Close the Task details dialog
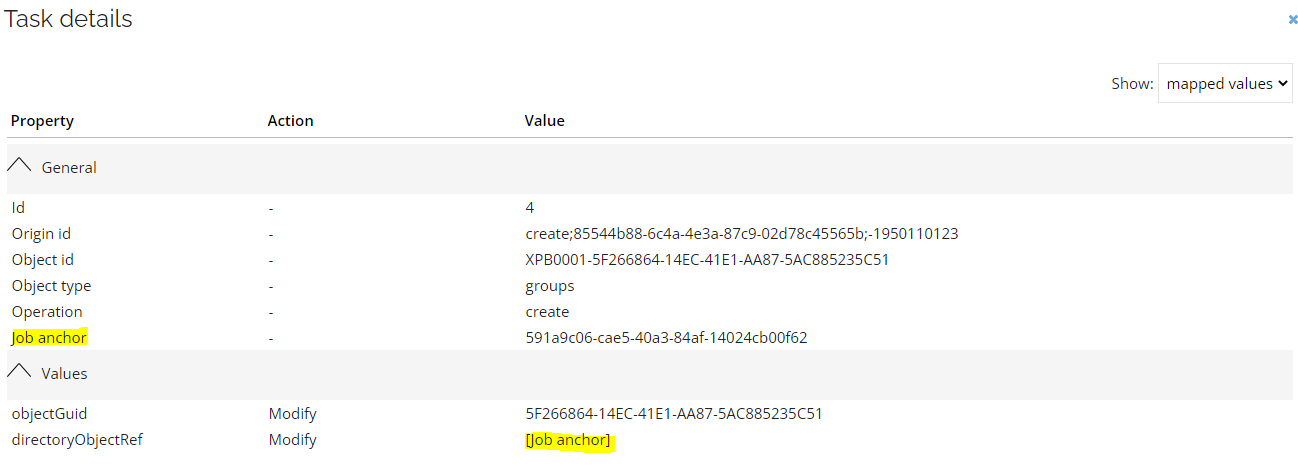The image size is (1298, 467). [x=1292, y=19]
